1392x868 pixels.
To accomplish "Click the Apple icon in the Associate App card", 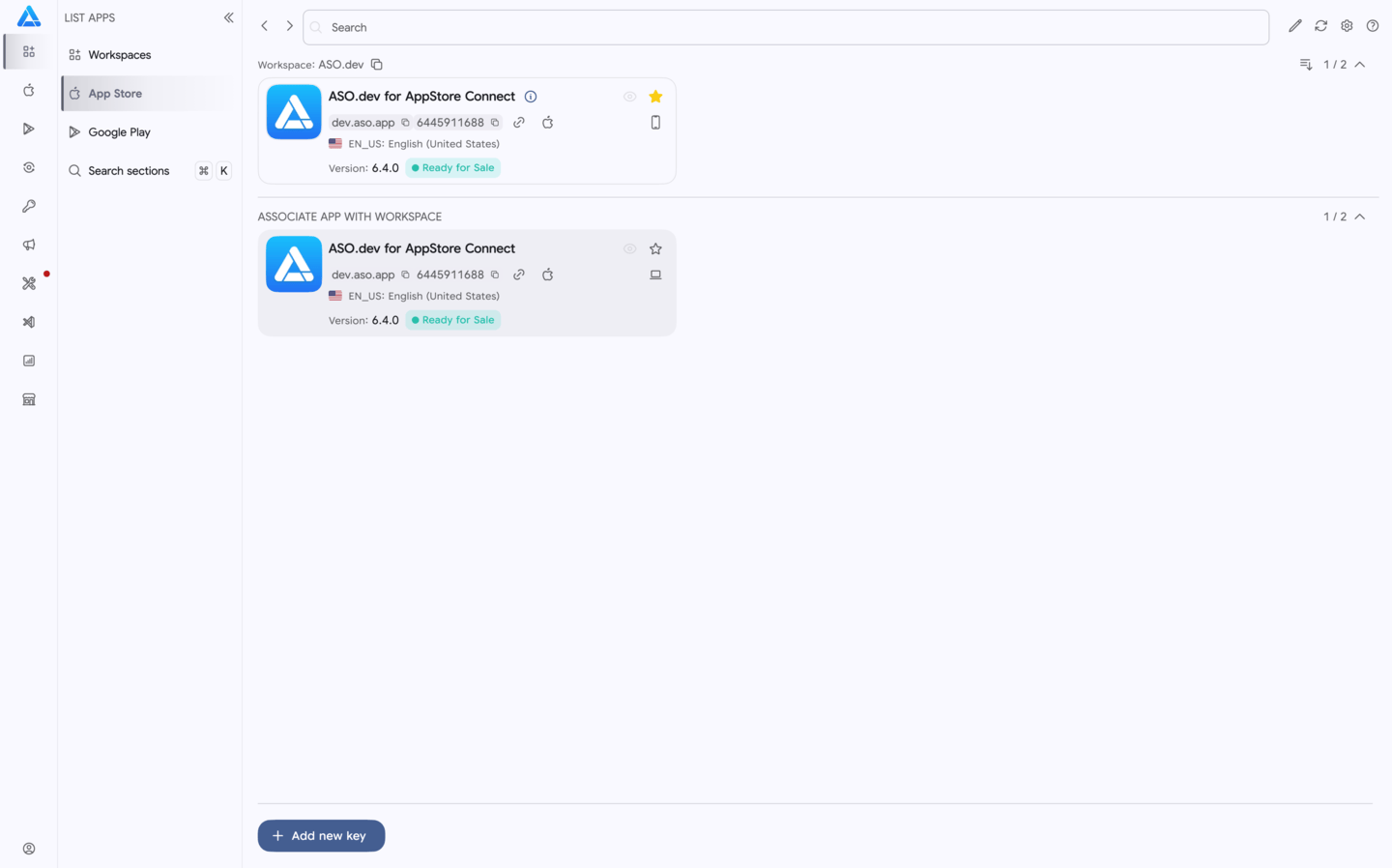I will pyautogui.click(x=548, y=275).
